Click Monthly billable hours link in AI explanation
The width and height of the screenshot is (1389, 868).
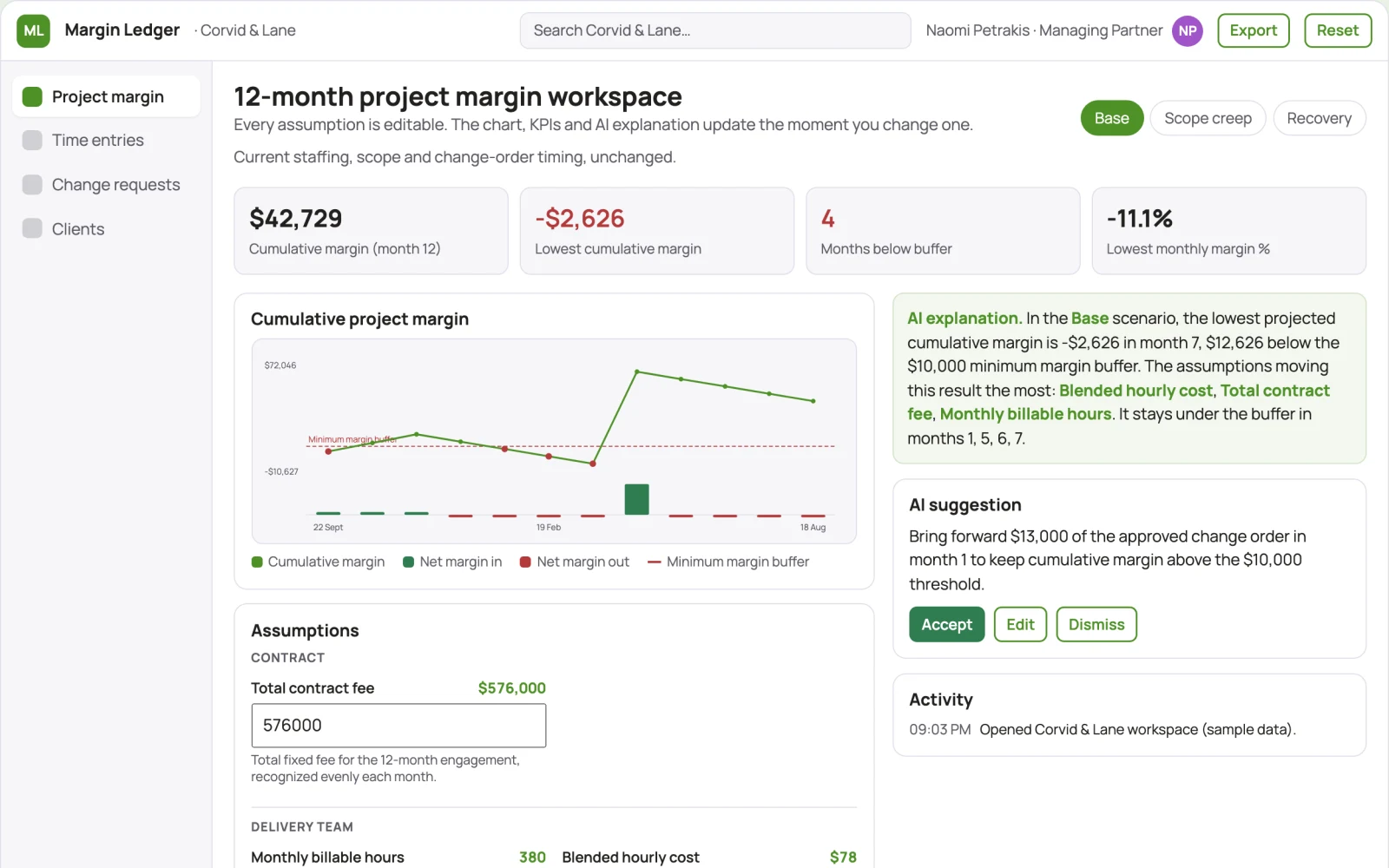1025,414
